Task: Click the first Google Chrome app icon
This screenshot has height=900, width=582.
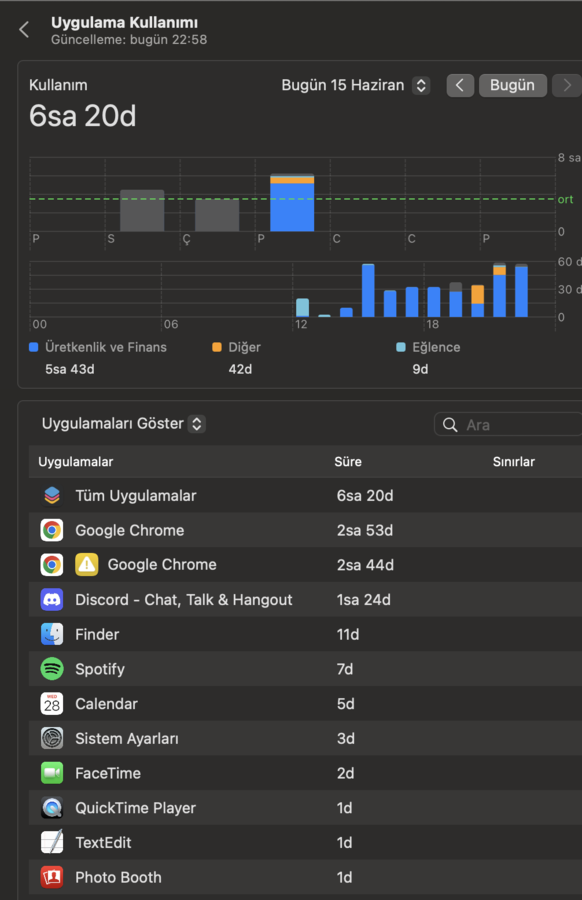Action: 52,530
